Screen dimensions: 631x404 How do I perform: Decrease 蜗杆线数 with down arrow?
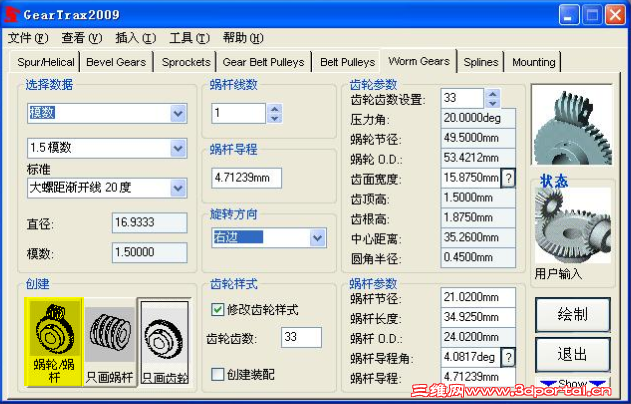(274, 118)
